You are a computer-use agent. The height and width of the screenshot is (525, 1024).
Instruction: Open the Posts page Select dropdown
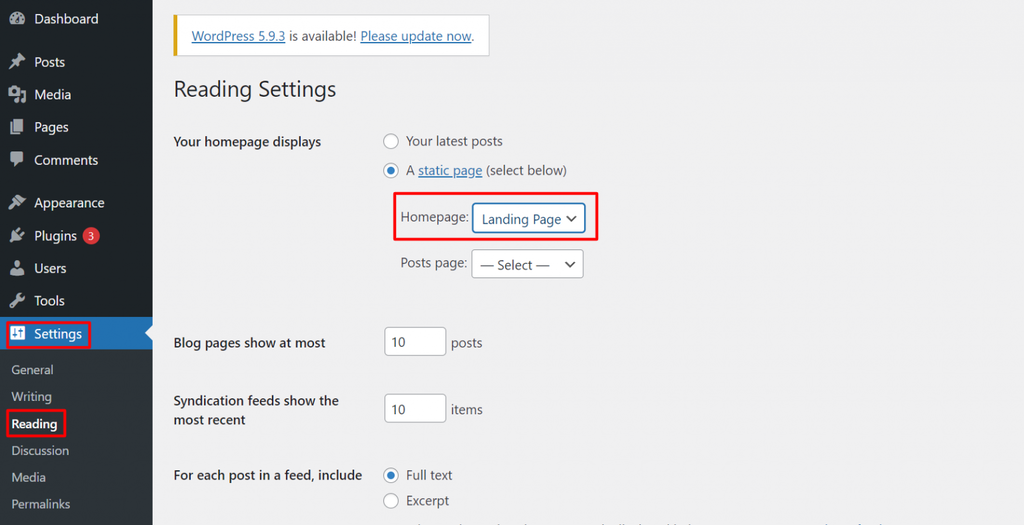pos(527,264)
